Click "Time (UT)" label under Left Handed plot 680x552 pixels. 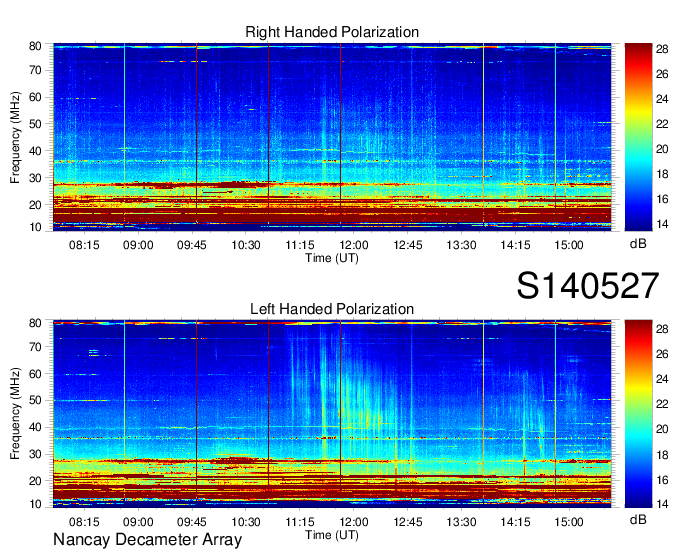pos(332,535)
